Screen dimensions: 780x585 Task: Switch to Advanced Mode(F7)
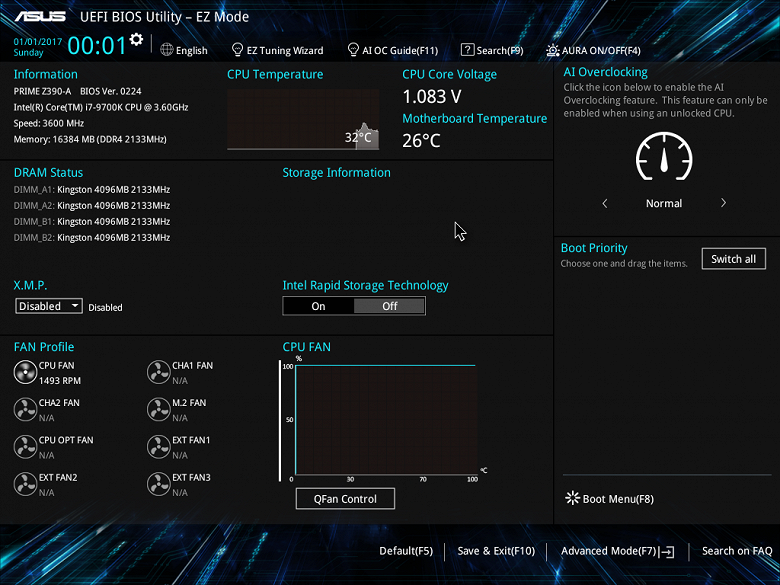[609, 551]
